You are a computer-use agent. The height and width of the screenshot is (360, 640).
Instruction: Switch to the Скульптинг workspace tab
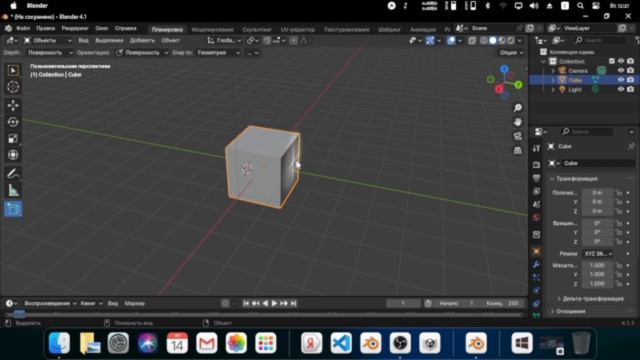point(257,29)
